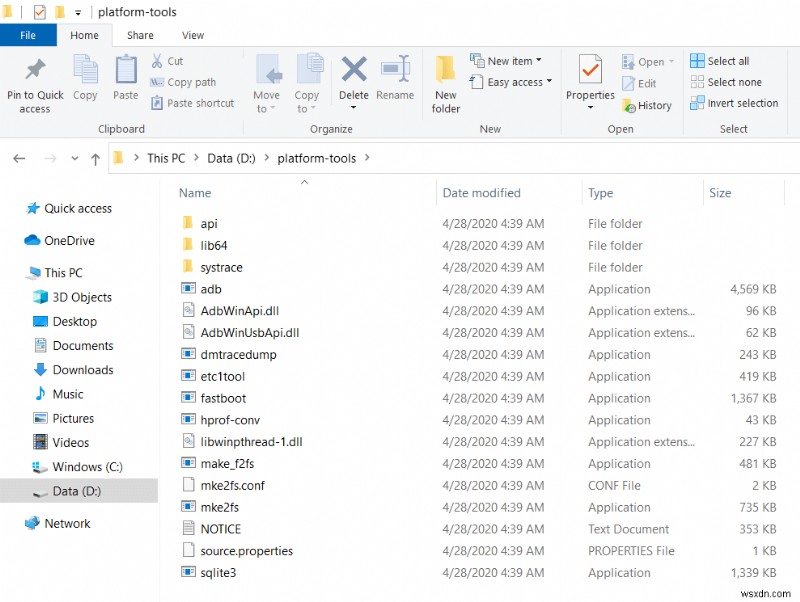
Task: Select This PC in navigation pane
Action: [x=55, y=272]
